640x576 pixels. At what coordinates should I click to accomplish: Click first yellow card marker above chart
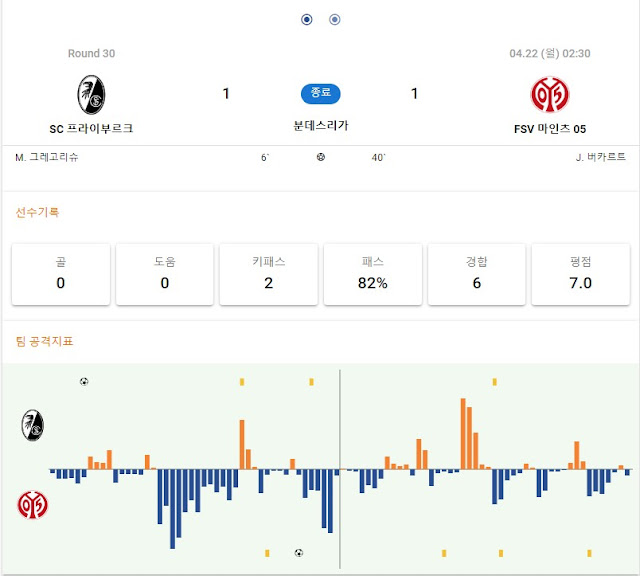[242, 382]
